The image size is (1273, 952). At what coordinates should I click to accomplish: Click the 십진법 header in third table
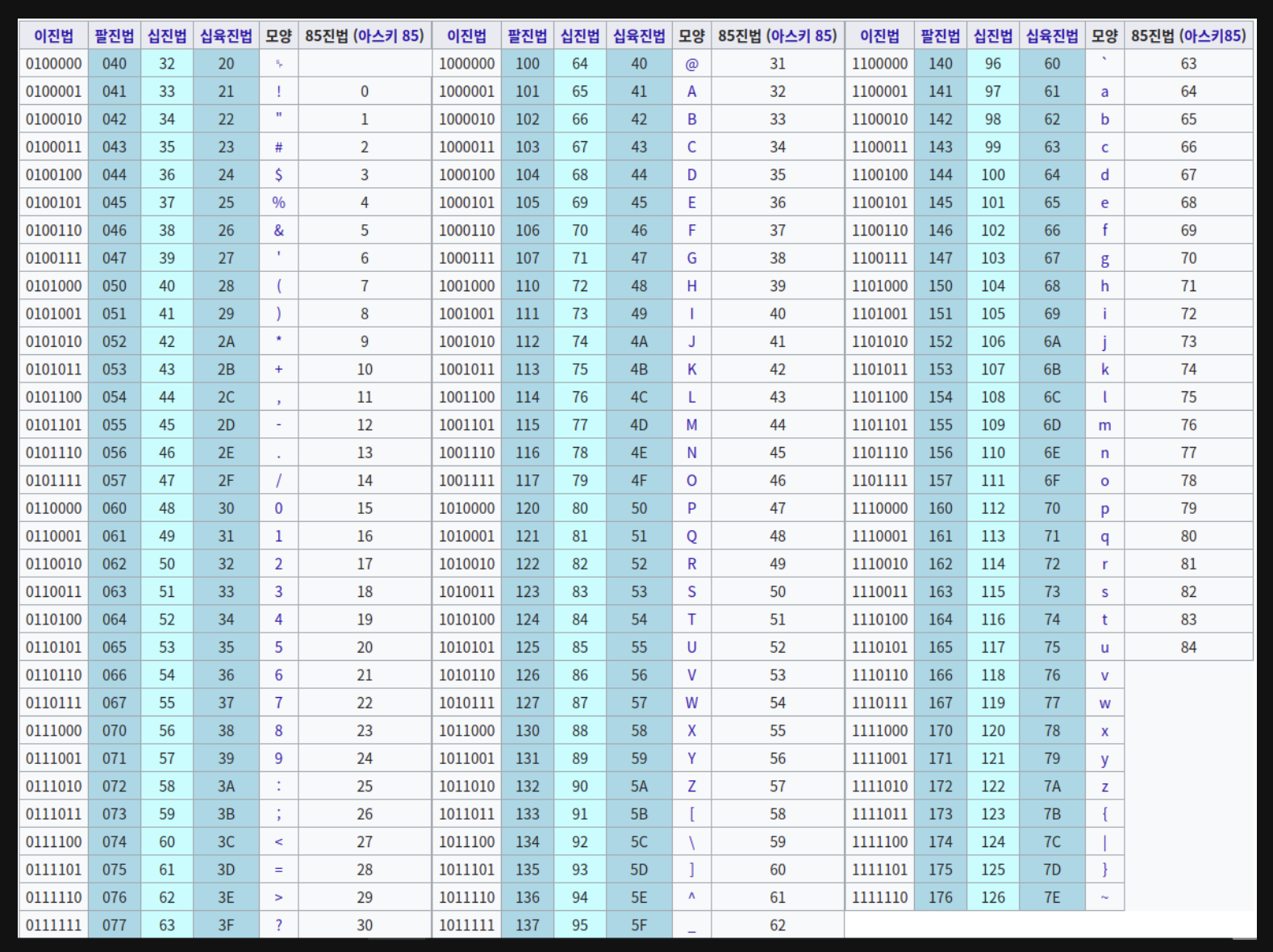pyautogui.click(x=993, y=35)
